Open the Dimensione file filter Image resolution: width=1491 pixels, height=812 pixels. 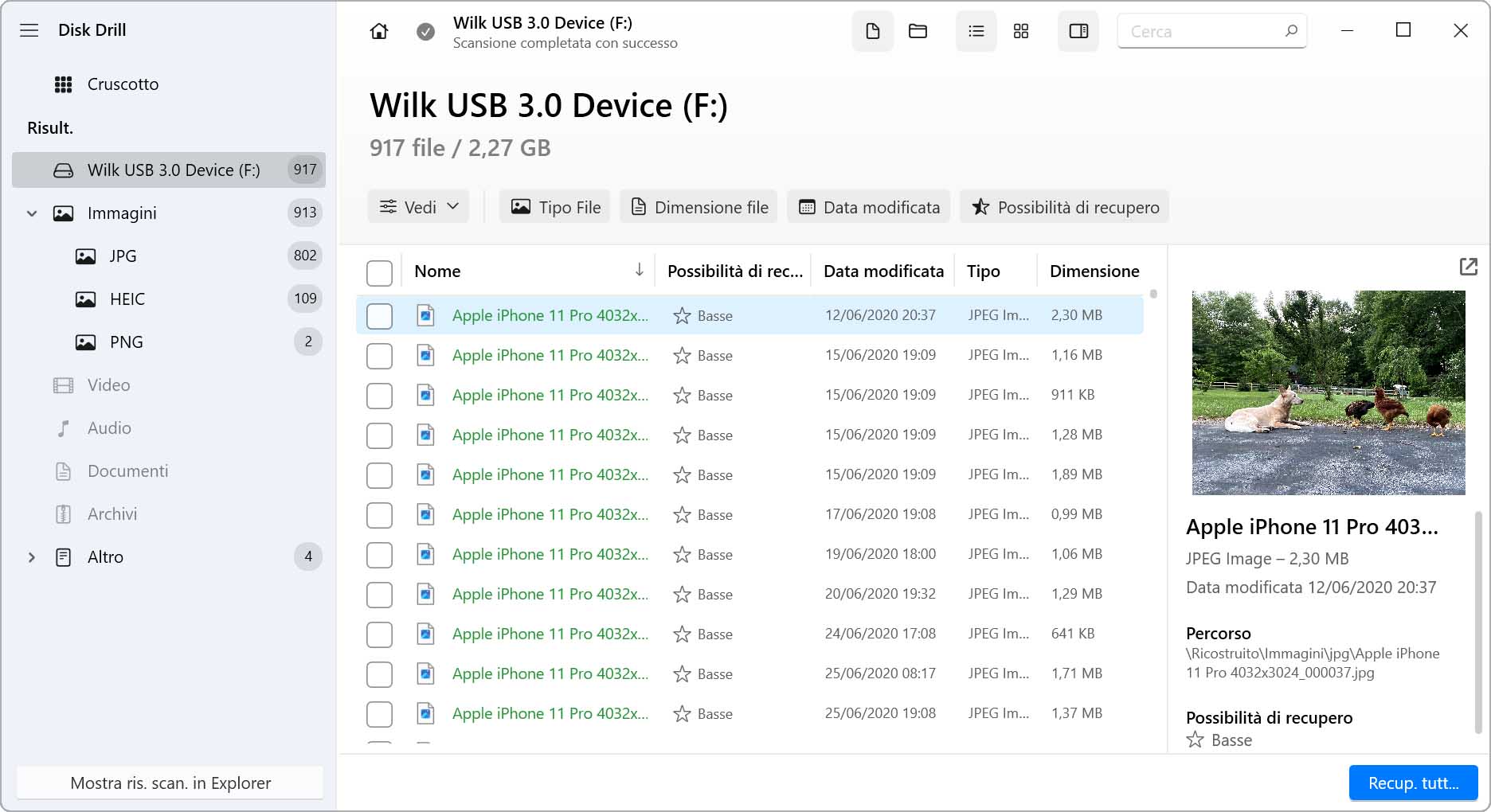(699, 207)
